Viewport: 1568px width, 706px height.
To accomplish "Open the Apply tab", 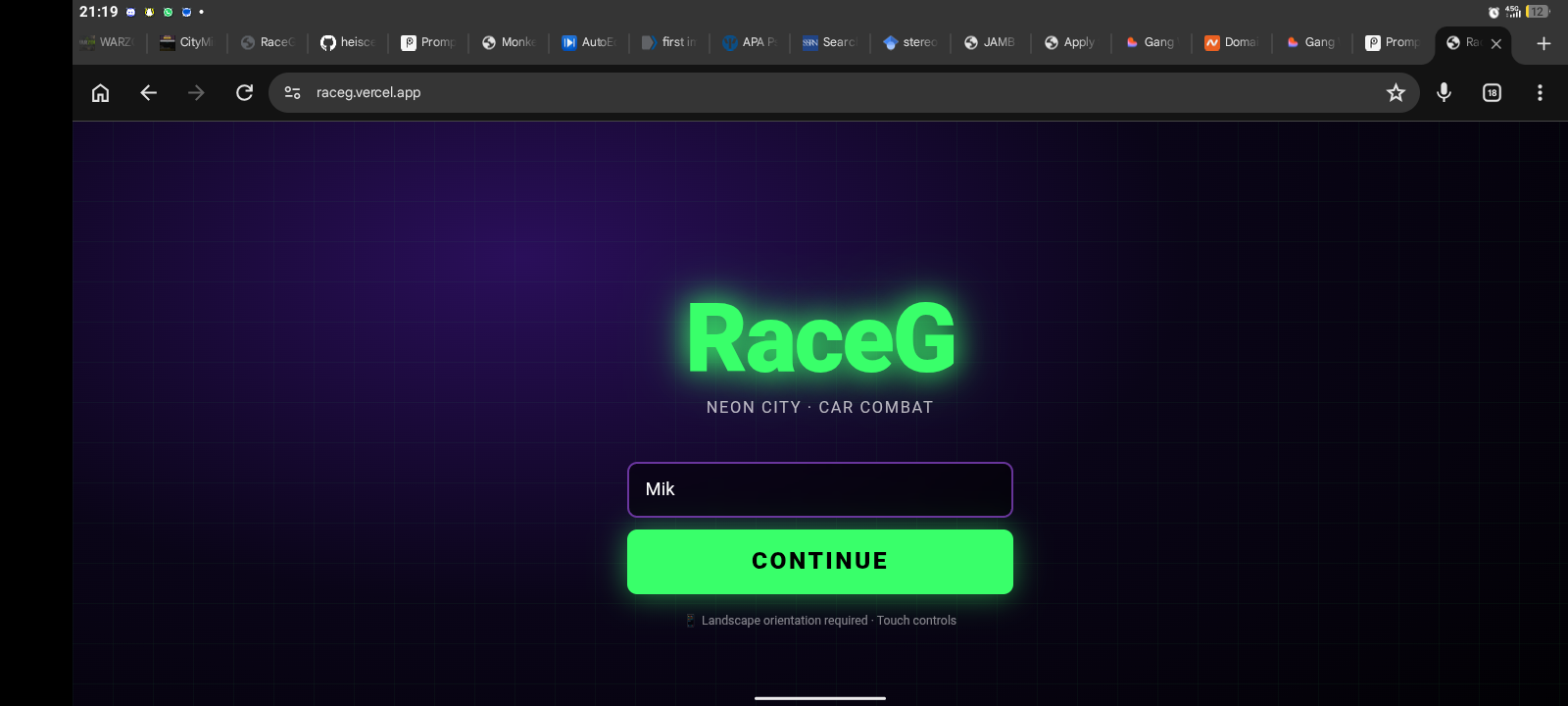I will (x=1071, y=42).
